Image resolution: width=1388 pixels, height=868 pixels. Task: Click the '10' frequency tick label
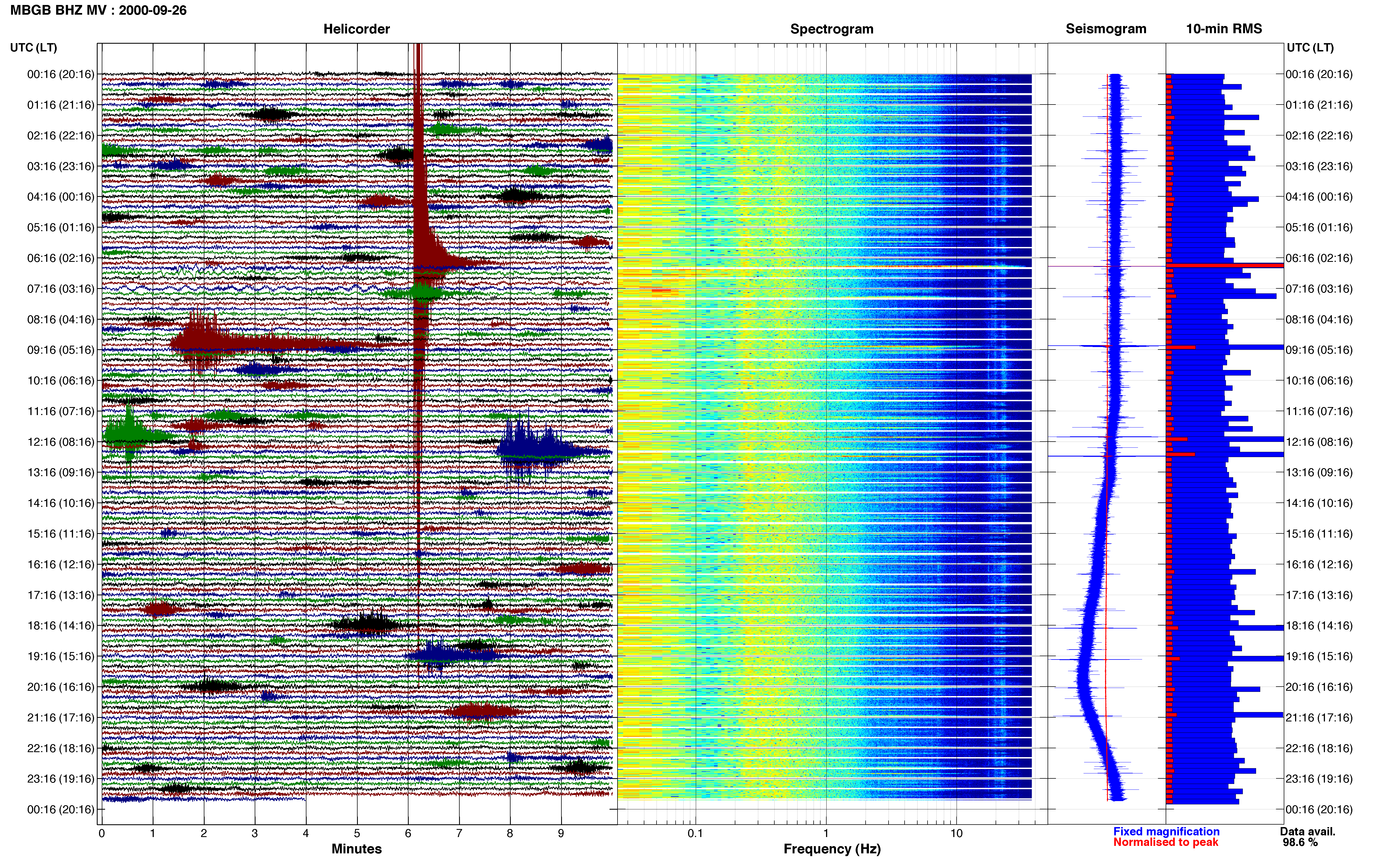coord(956,833)
